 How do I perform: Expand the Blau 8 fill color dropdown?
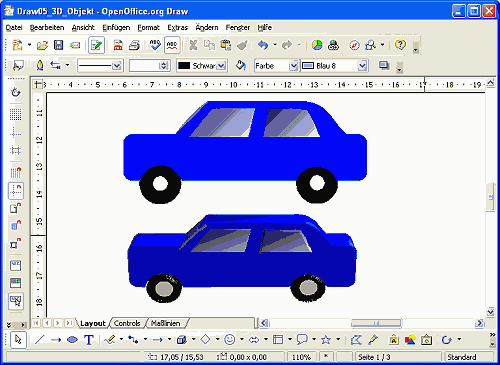362,66
